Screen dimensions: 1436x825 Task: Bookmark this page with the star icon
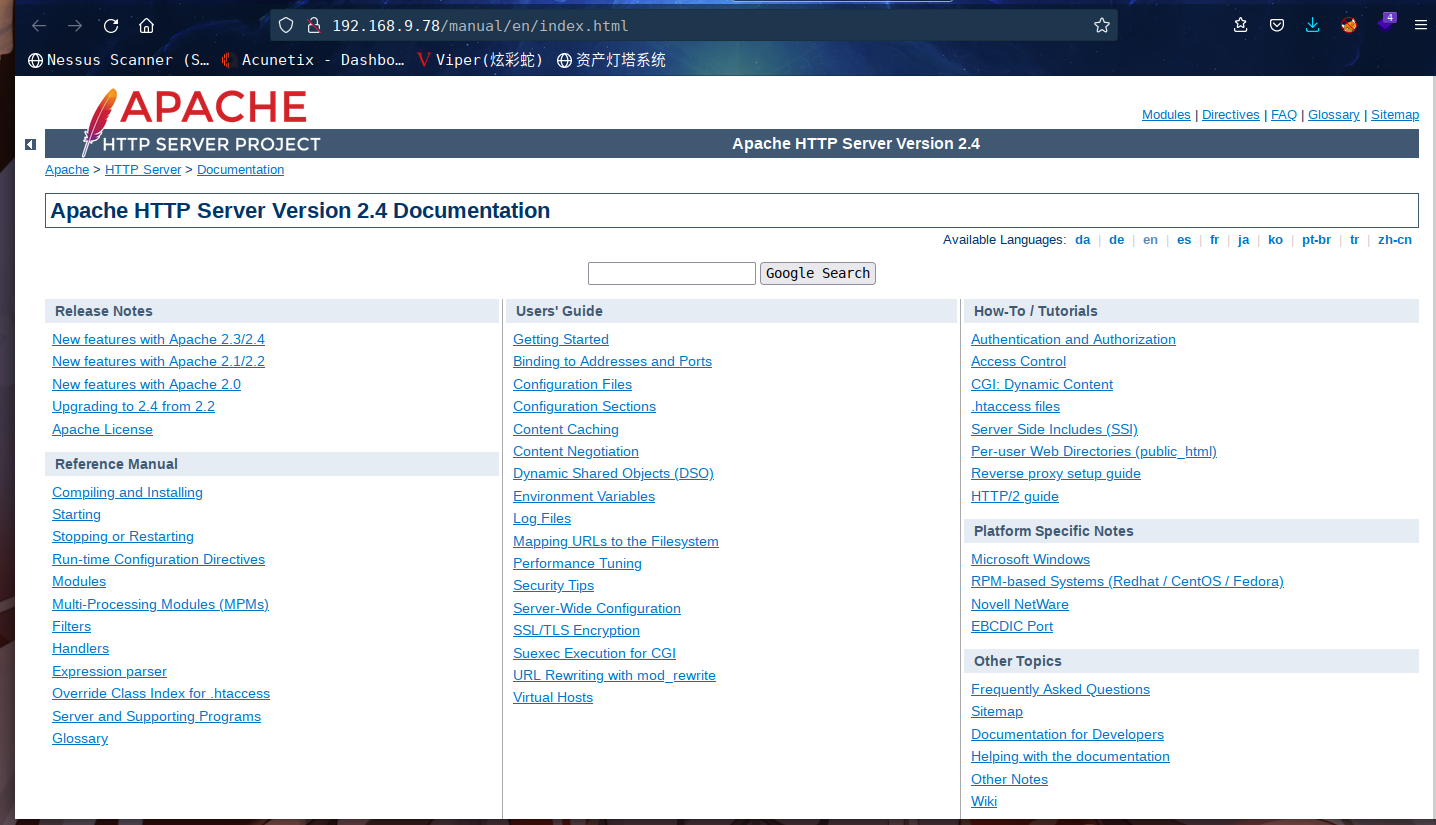[x=1102, y=25]
